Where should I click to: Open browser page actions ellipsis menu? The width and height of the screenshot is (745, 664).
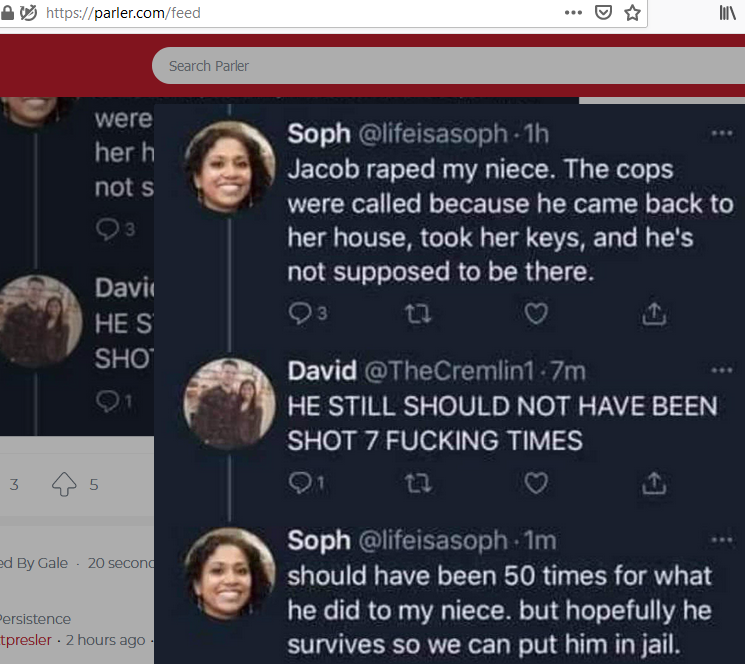point(573,13)
